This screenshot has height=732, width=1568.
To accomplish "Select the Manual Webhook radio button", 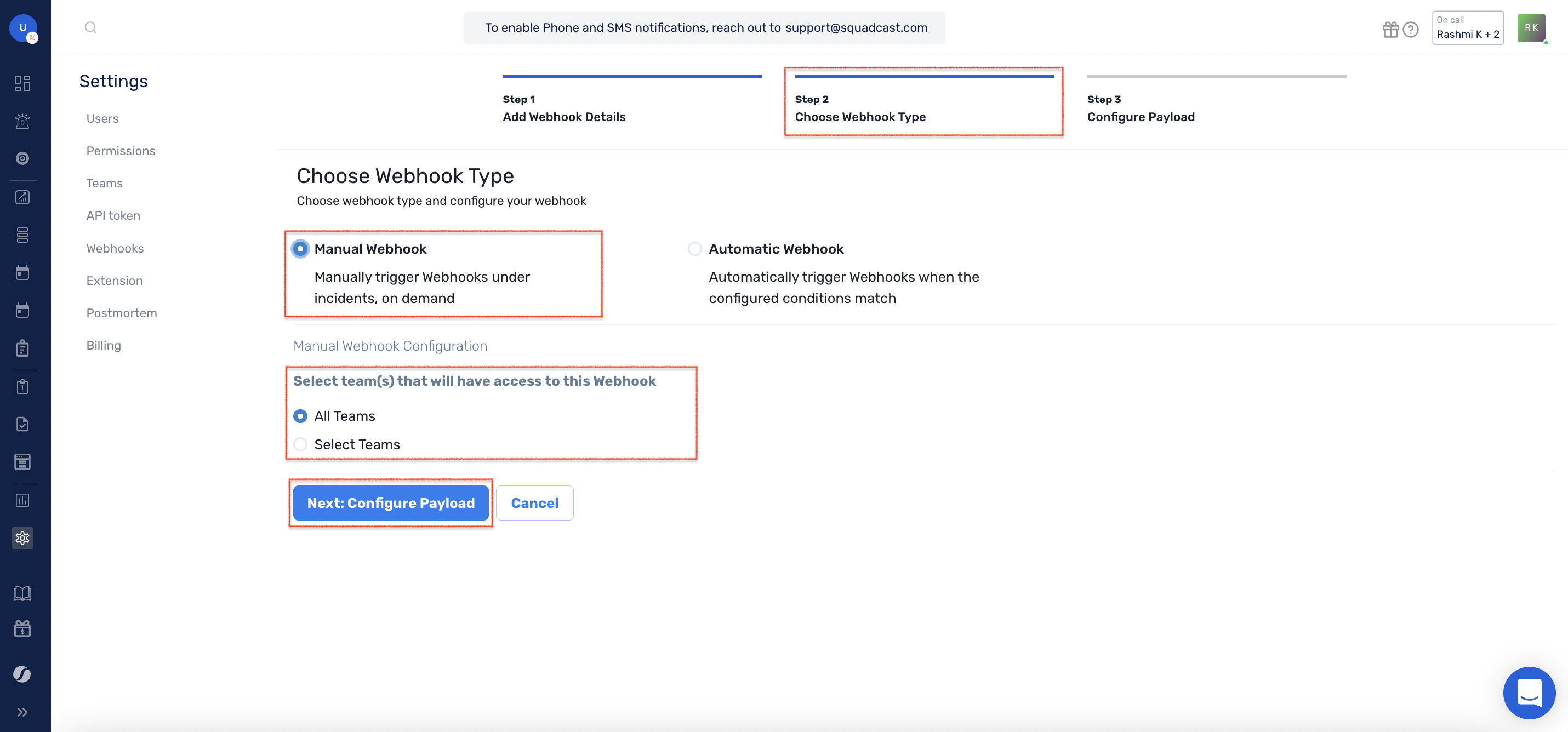I will [x=300, y=248].
